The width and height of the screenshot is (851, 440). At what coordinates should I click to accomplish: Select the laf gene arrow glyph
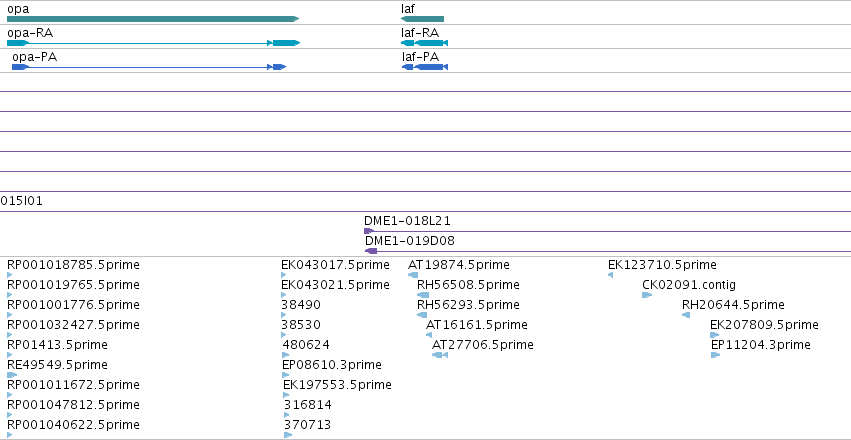(x=422, y=19)
